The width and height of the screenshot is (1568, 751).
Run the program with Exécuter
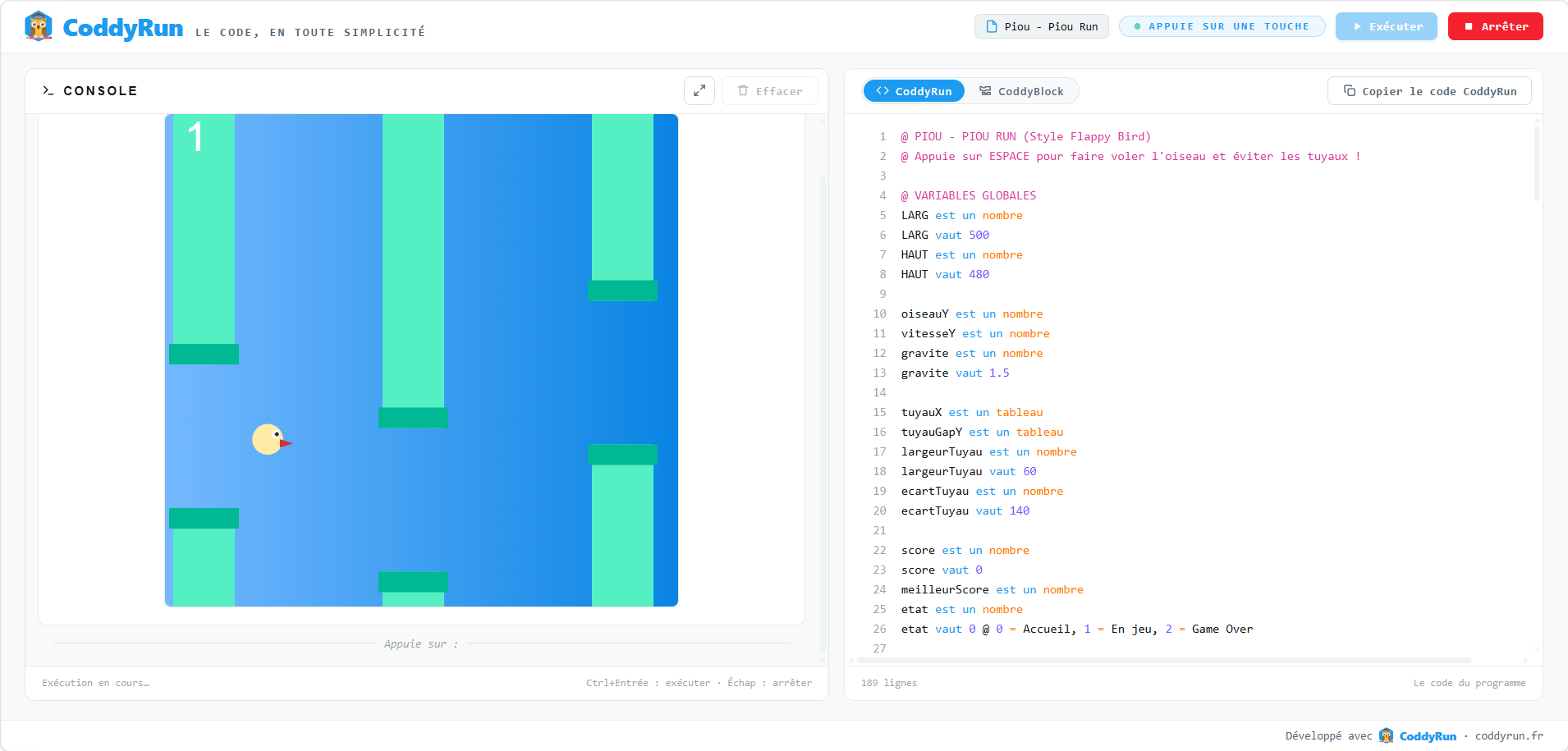[x=1387, y=26]
